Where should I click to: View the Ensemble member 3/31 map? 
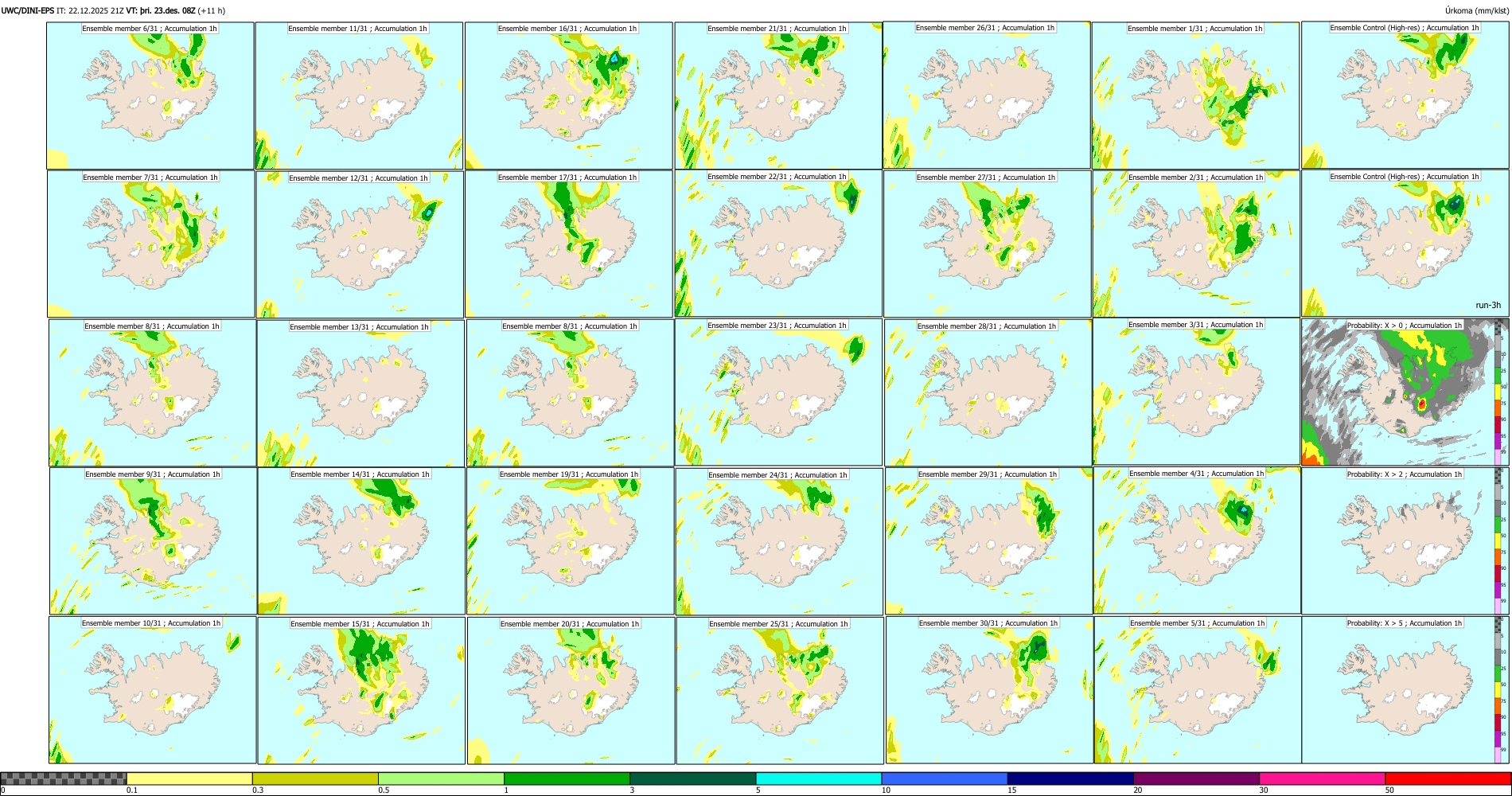click(1197, 392)
